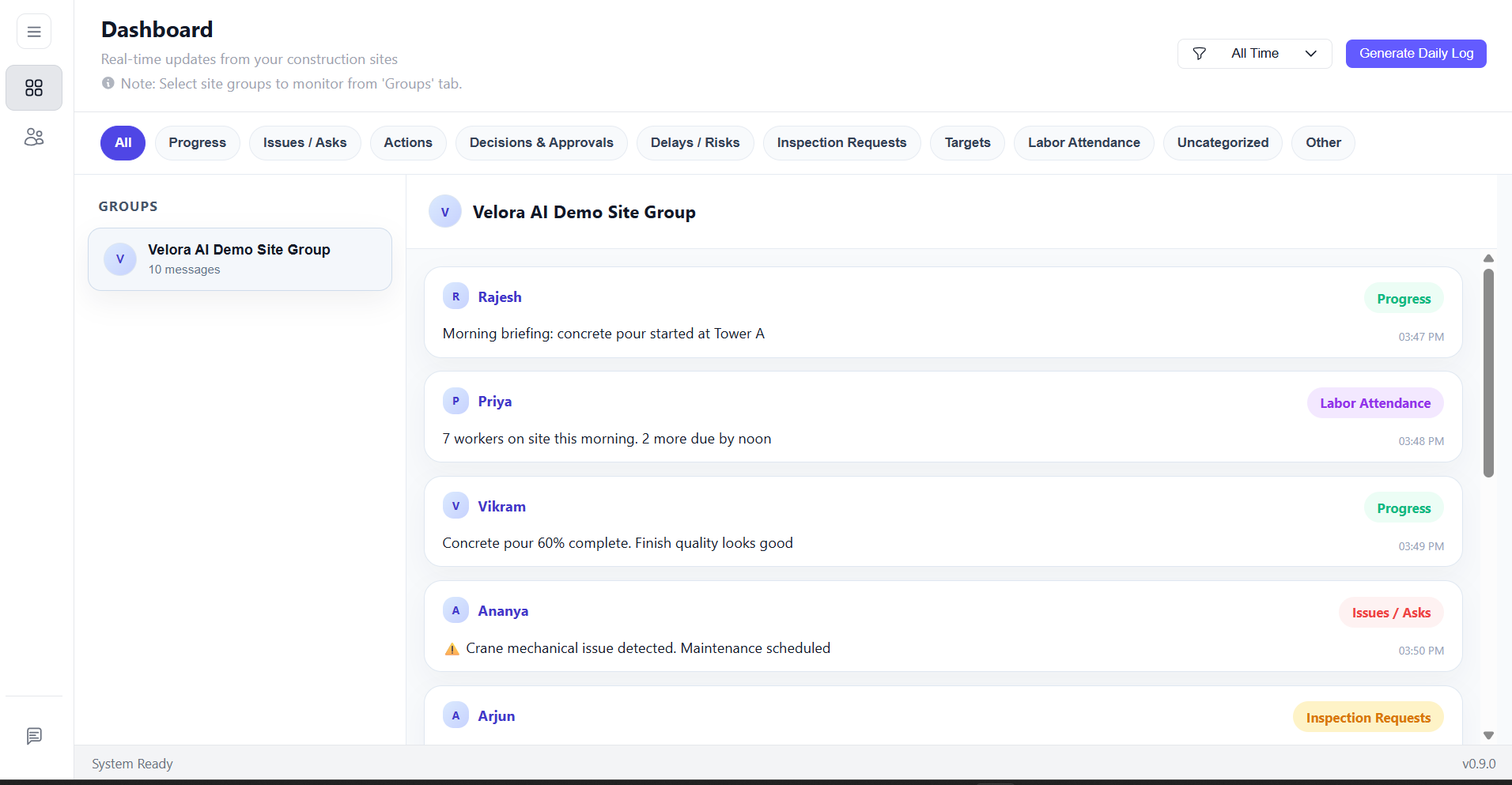The width and height of the screenshot is (1512, 785).
Task: Click the Vikram sender name
Action: pyautogui.click(x=501, y=507)
